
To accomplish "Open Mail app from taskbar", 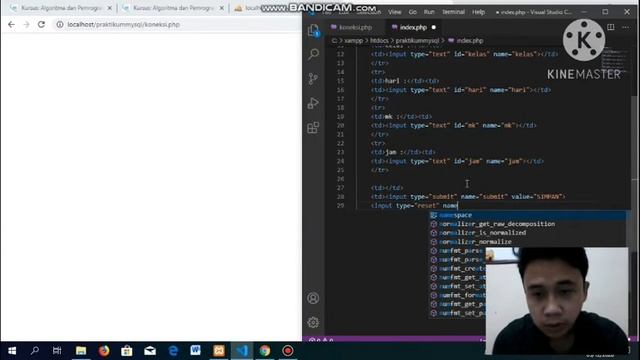I will coord(150,351).
